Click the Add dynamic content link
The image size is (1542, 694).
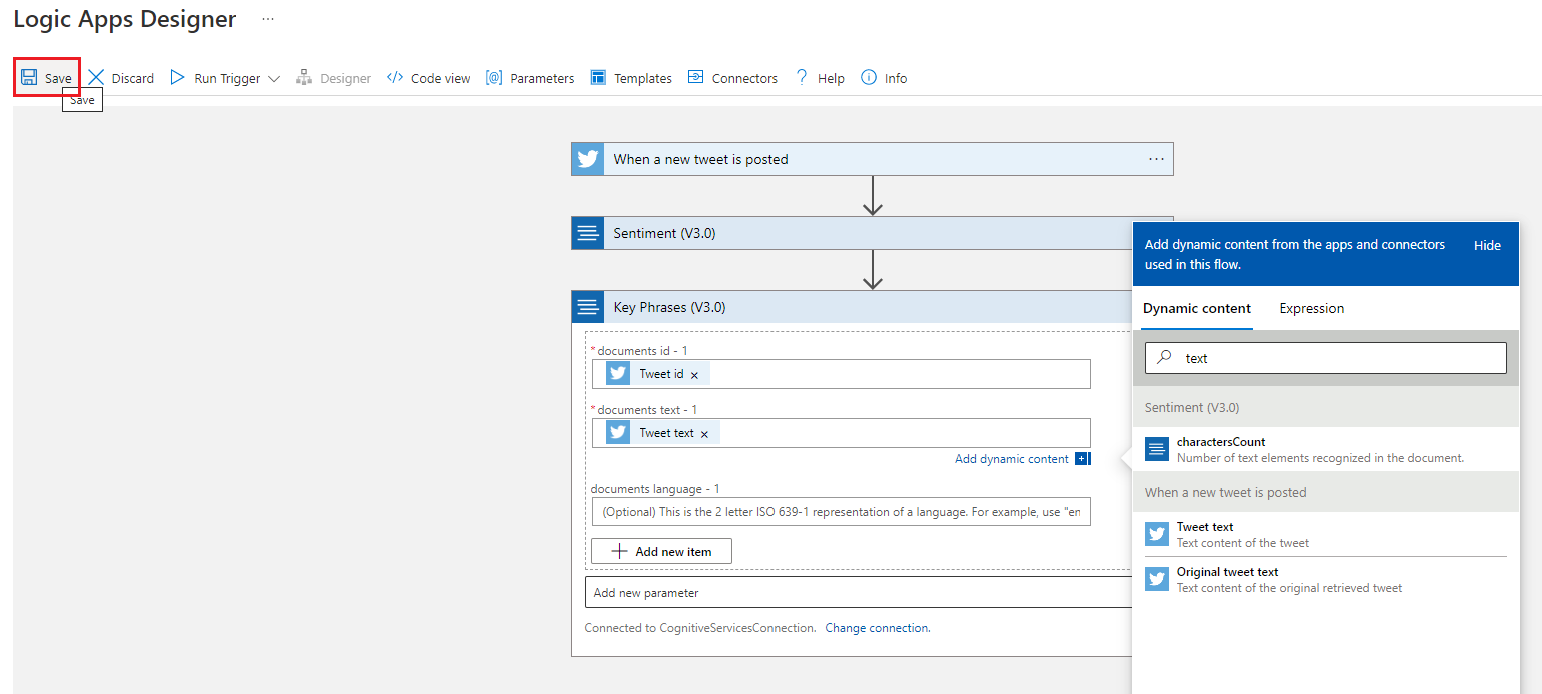(1012, 459)
